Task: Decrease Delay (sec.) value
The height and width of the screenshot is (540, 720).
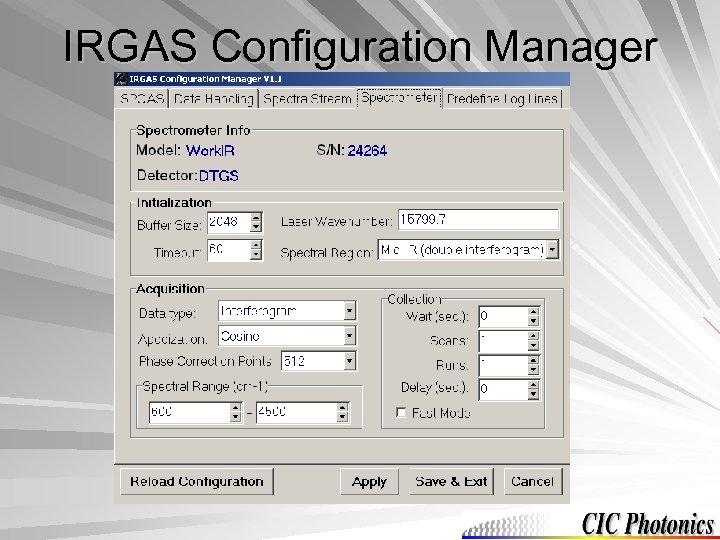Action: pos(533,394)
